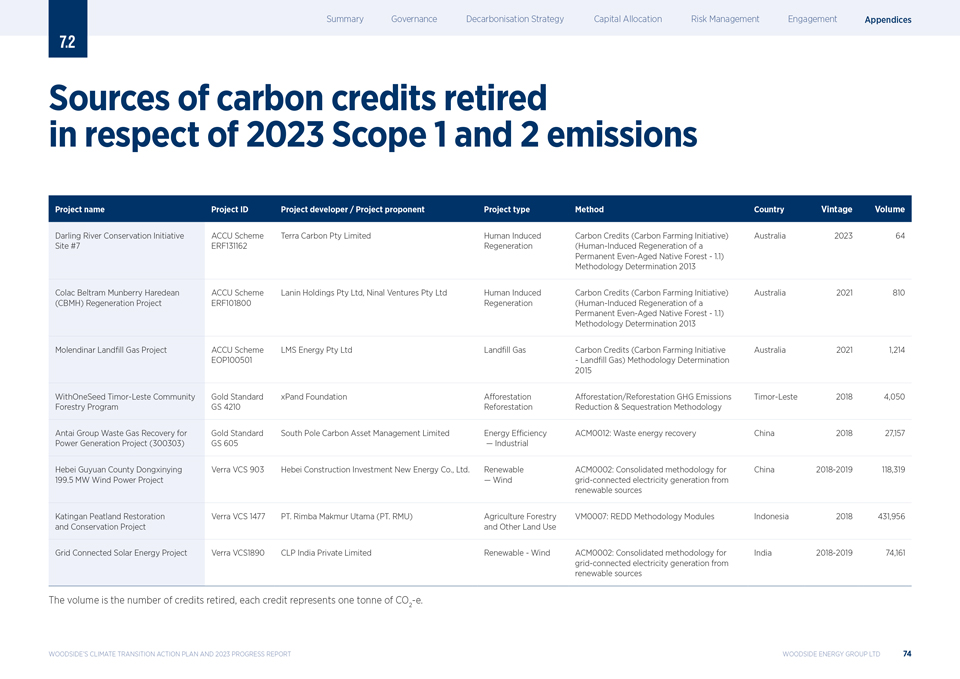Click the Verra VCS 903 project ID

pyautogui.click(x=238, y=470)
